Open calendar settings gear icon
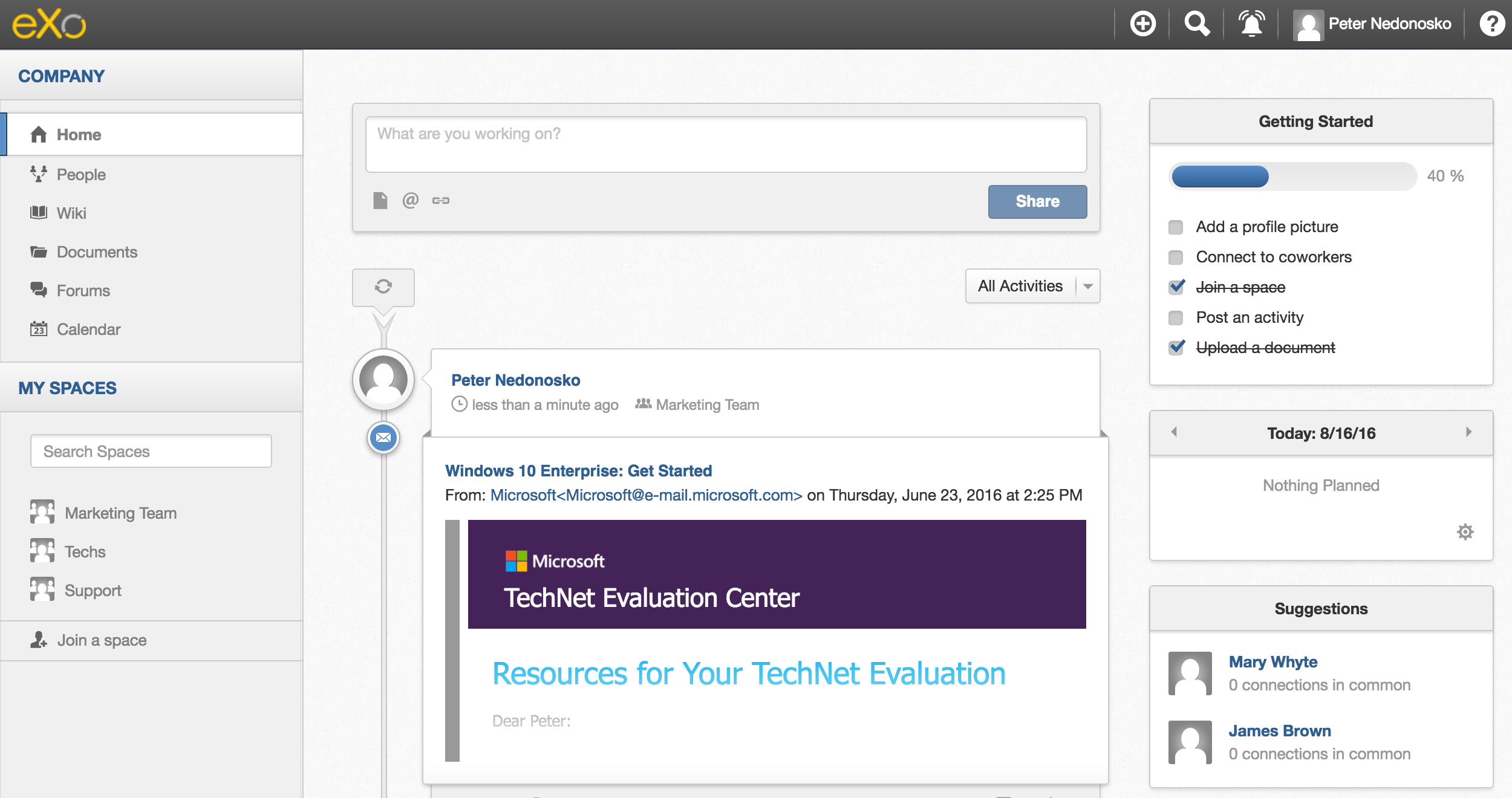 pyautogui.click(x=1465, y=532)
